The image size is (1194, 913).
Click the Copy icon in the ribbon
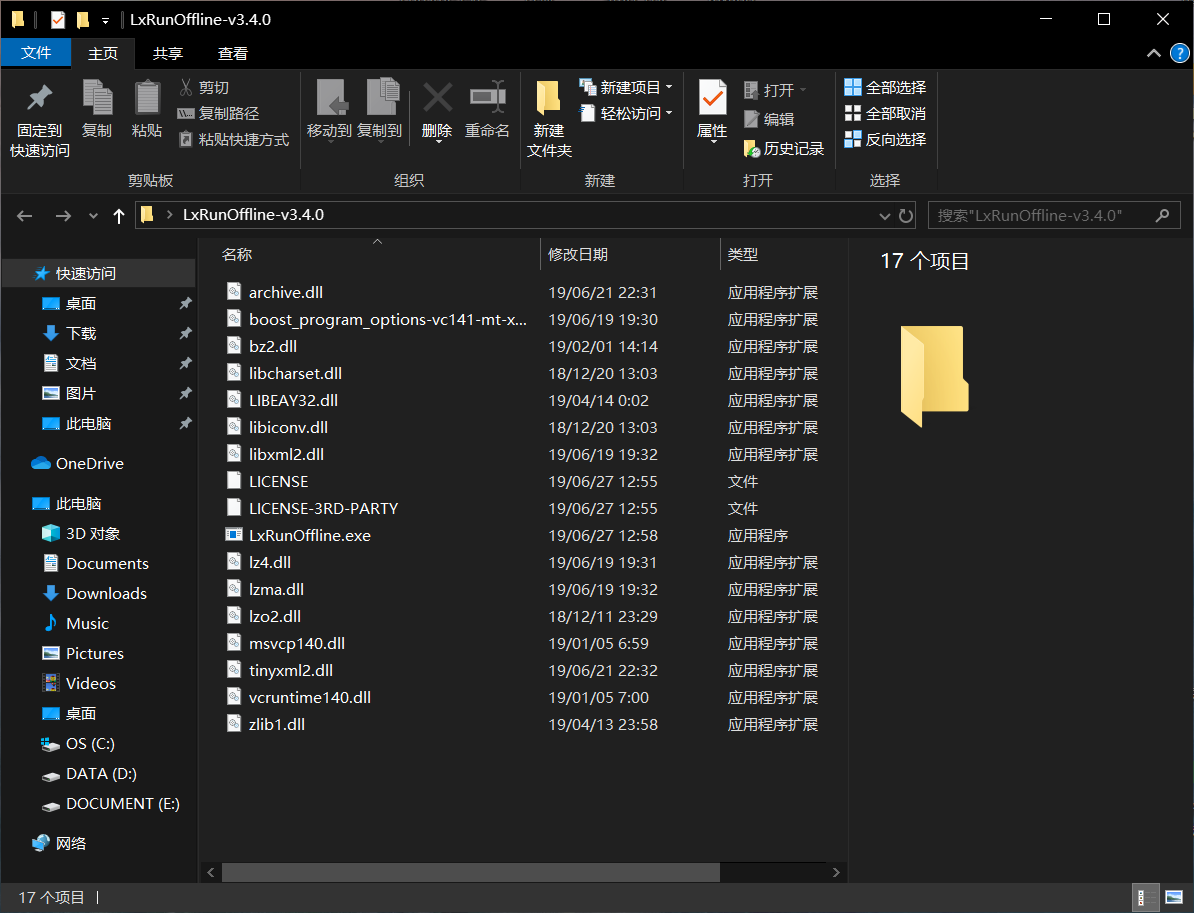point(97,110)
